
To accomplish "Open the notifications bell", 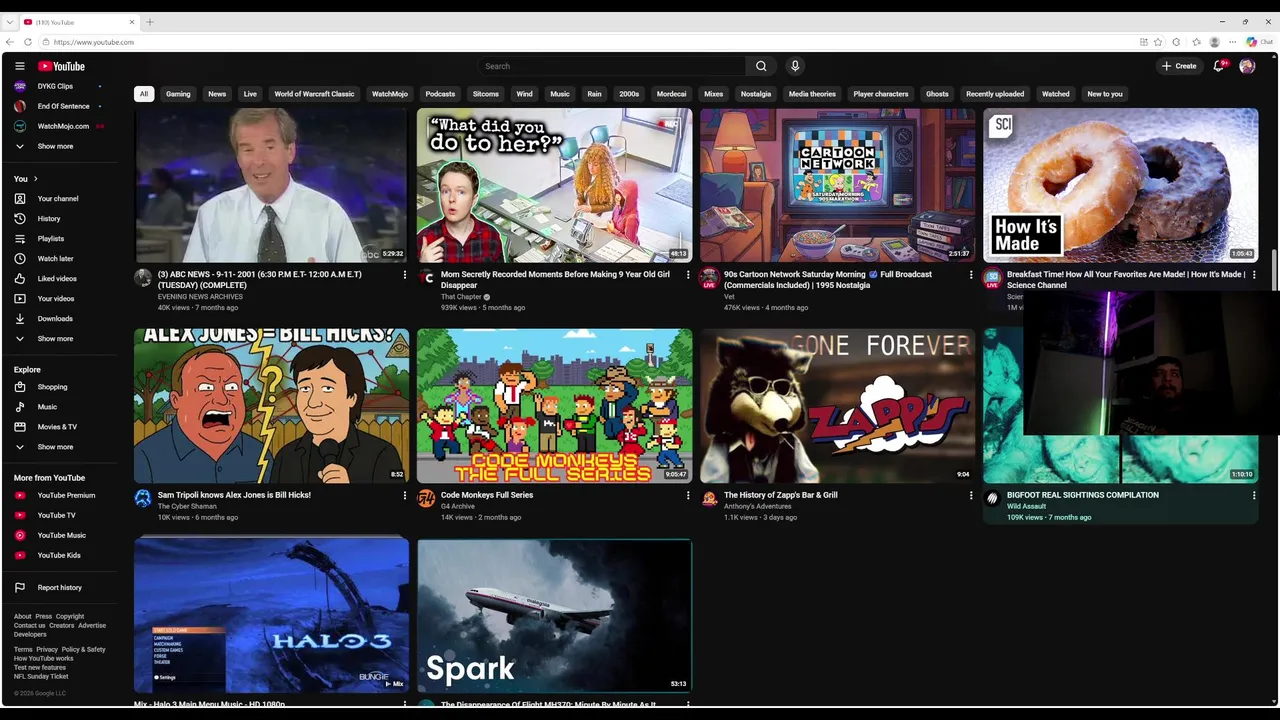I will pyautogui.click(x=1219, y=66).
